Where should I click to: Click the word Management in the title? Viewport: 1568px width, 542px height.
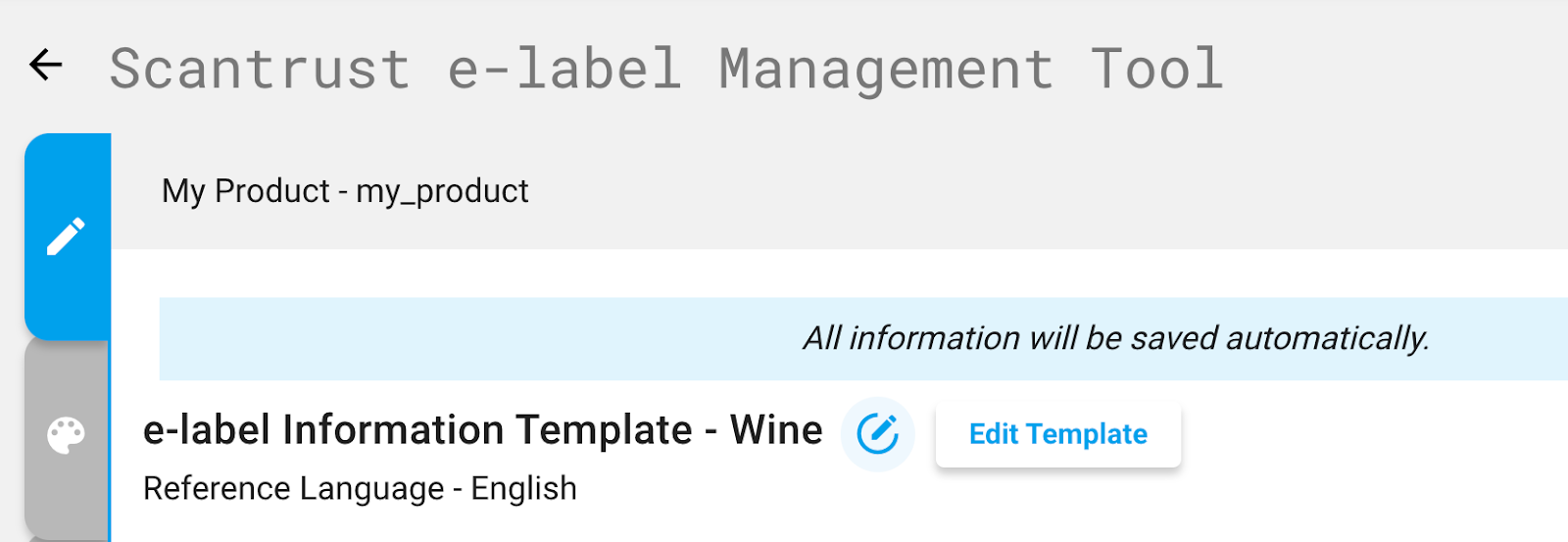886,69
